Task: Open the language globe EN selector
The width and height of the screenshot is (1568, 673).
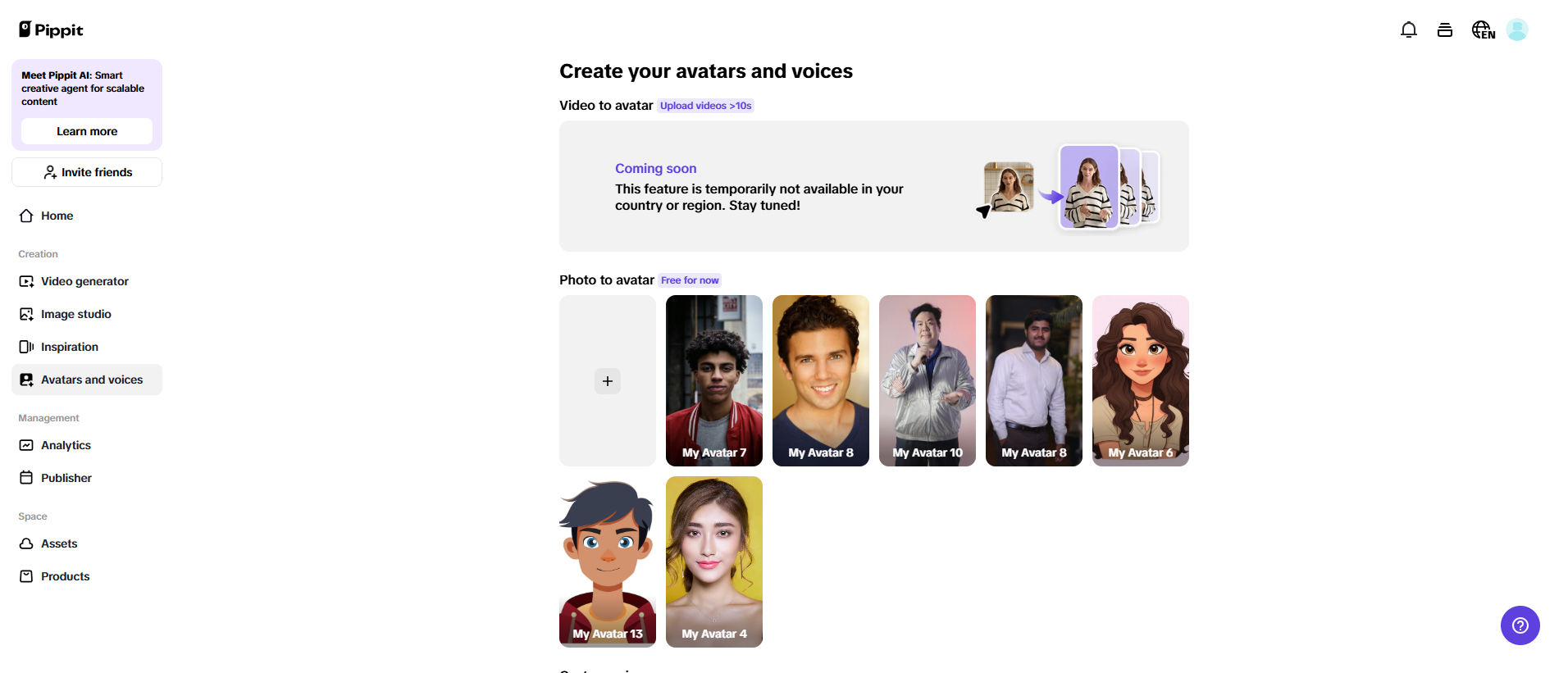Action: pos(1482,30)
